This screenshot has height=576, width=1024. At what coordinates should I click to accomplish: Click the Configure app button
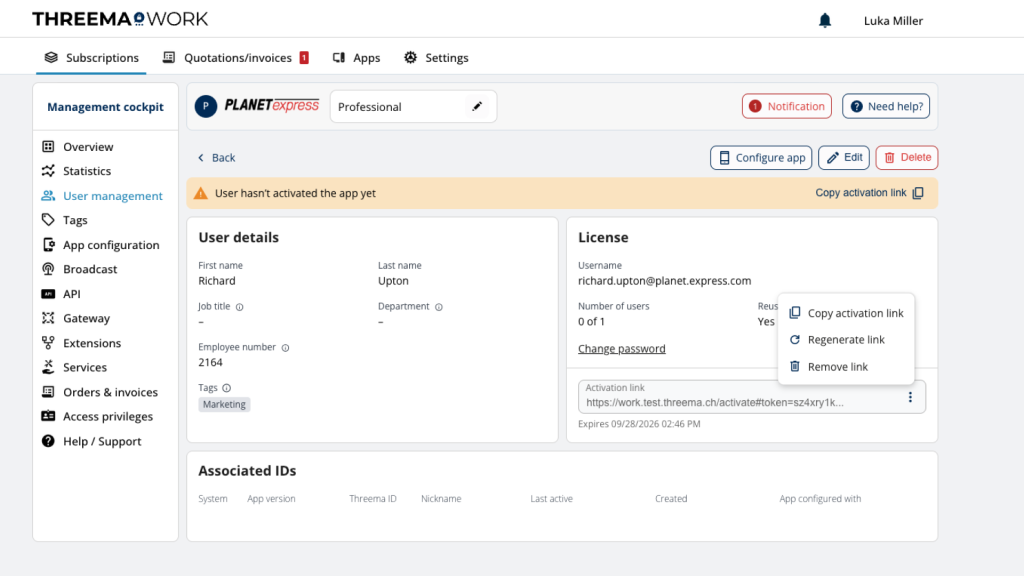761,157
